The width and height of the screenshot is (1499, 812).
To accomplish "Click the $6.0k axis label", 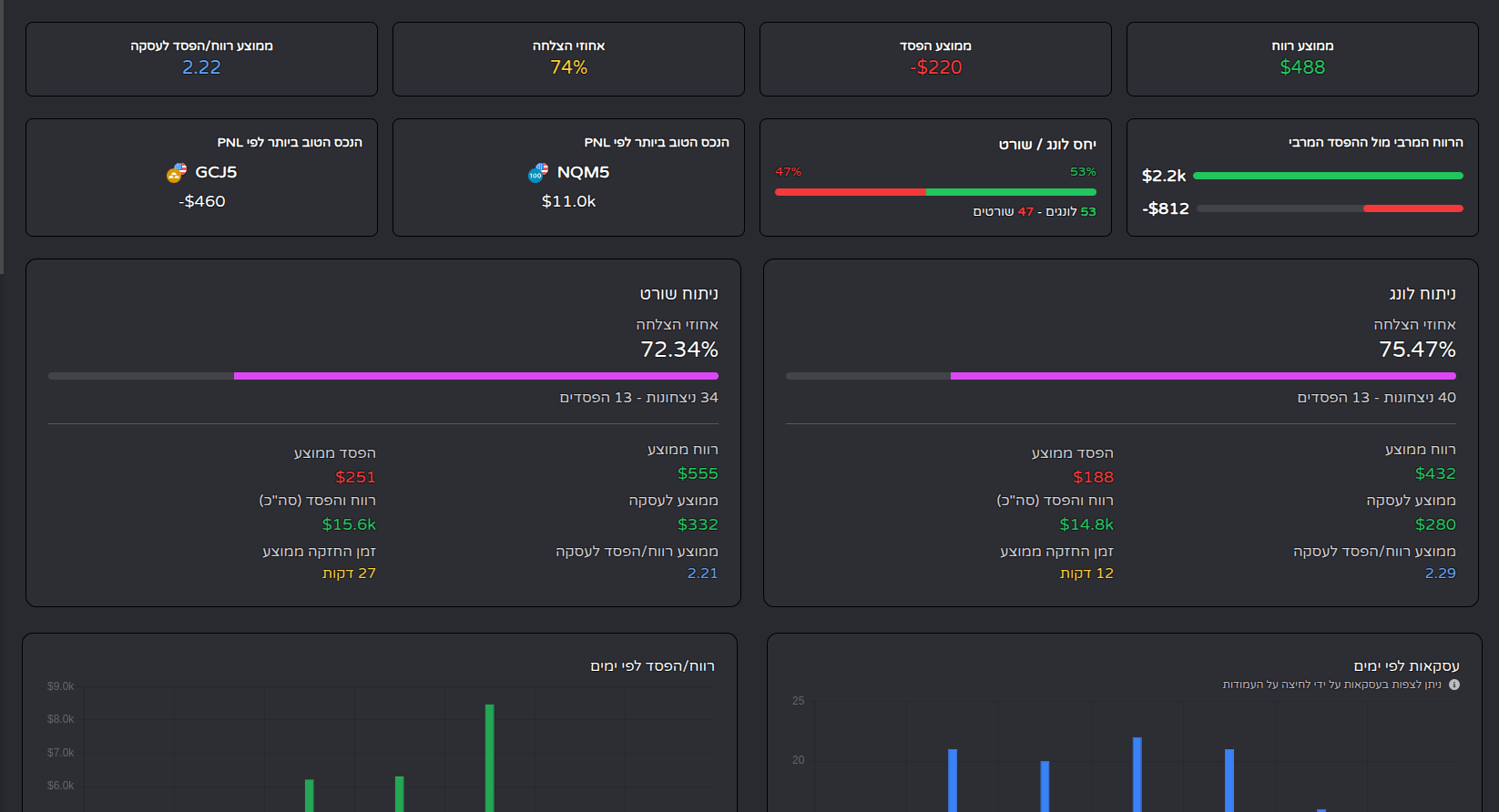I will click(60, 786).
